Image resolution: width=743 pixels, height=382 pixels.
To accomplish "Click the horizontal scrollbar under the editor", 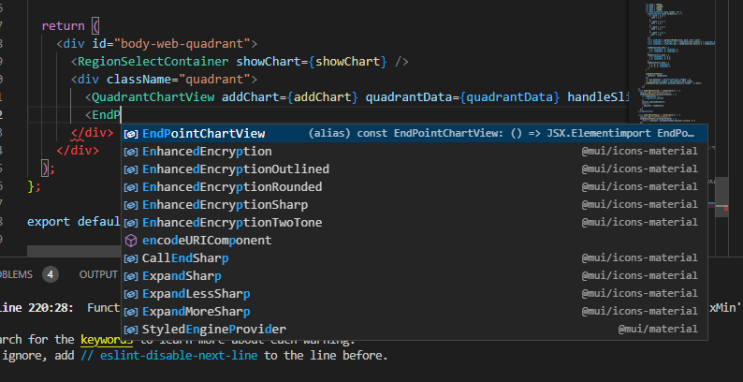I will tap(74, 251).
